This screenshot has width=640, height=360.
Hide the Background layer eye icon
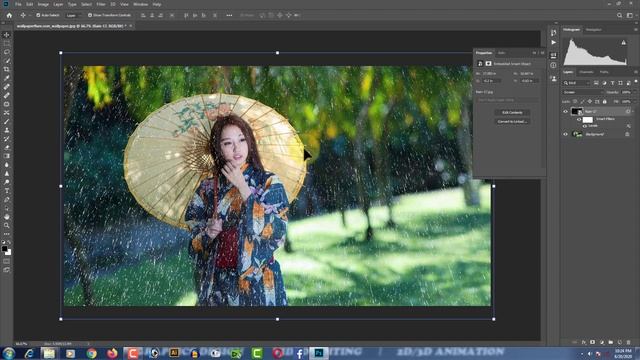pos(566,134)
